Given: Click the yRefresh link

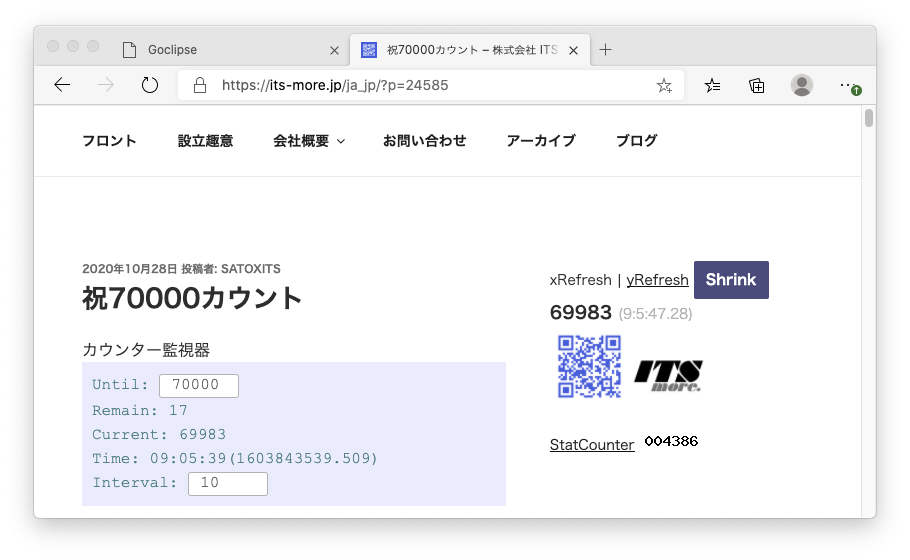Looking at the screenshot, I should click(x=657, y=280).
